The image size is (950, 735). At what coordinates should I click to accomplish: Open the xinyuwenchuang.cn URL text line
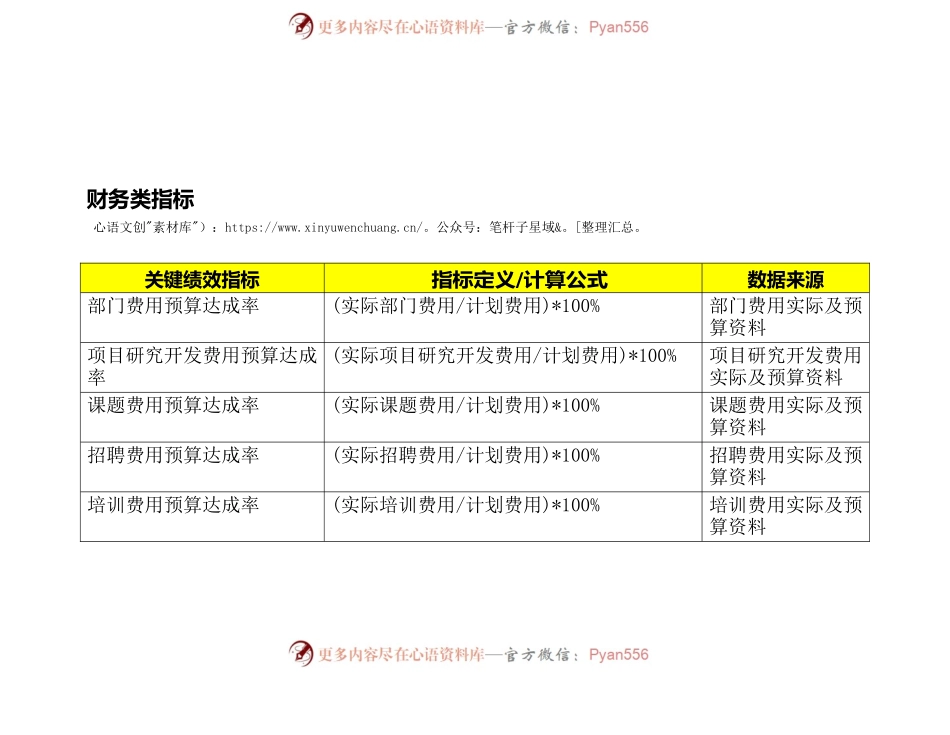(x=368, y=227)
